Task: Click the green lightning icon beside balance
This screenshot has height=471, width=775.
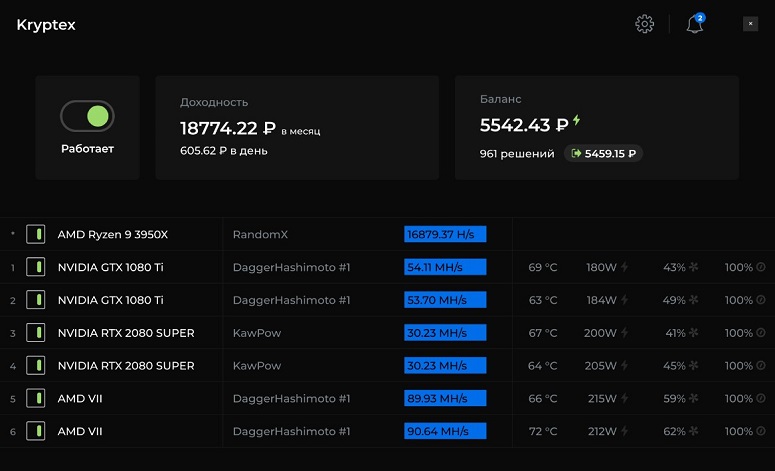Action: point(577,122)
